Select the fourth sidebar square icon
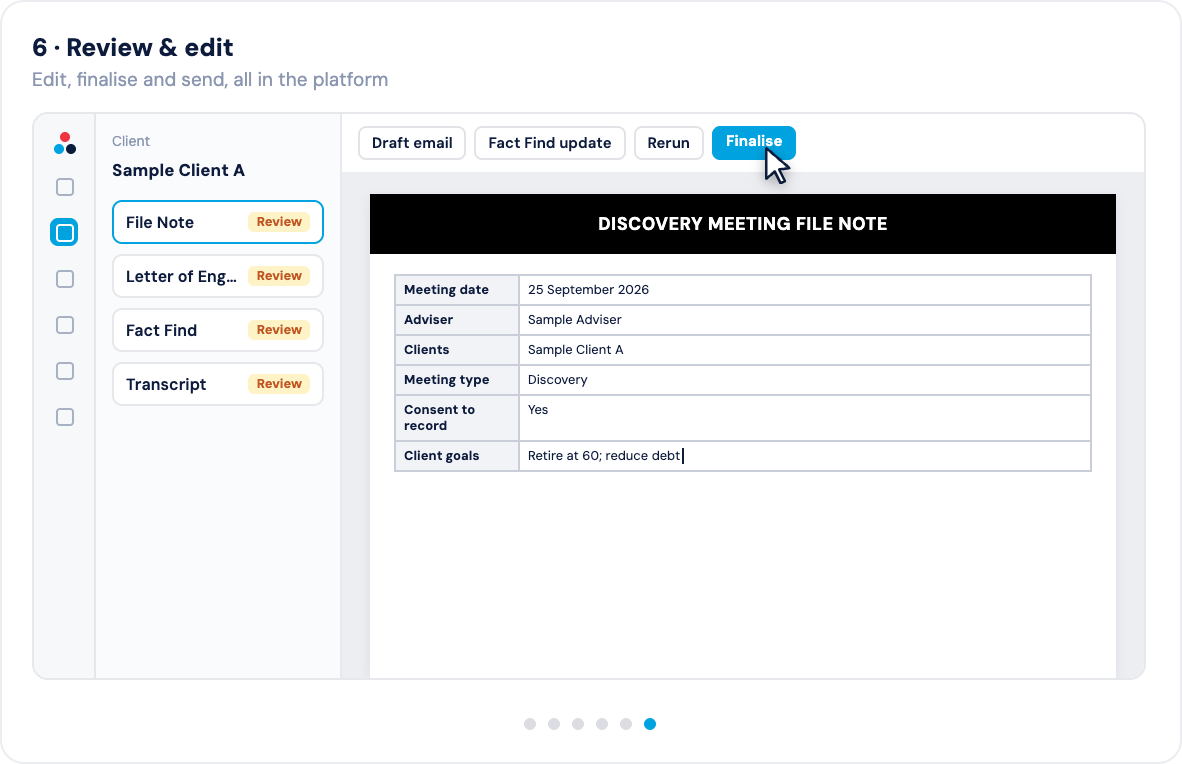The height and width of the screenshot is (764, 1182). coord(65,325)
